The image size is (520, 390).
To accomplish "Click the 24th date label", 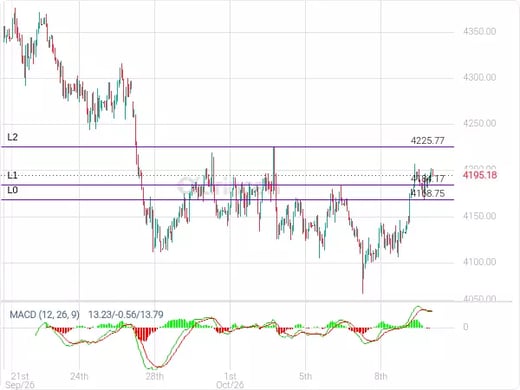I will tap(79, 376).
